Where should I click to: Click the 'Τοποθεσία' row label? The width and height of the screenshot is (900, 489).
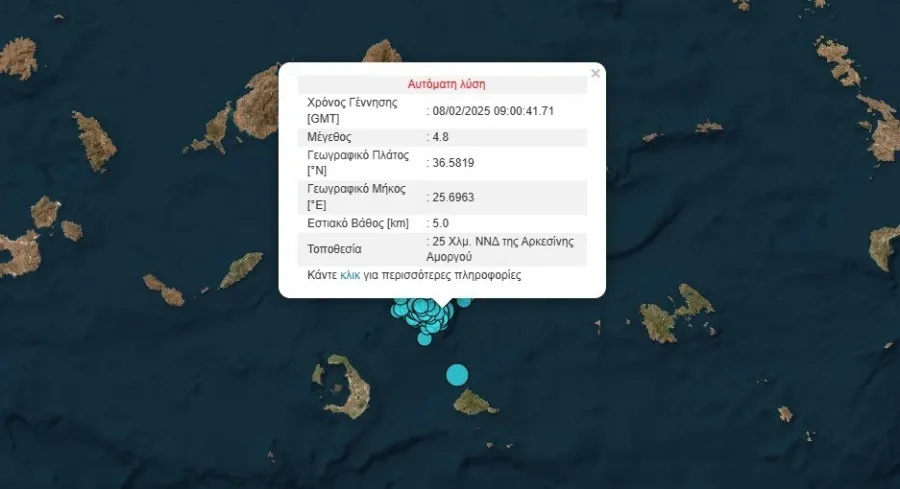[x=334, y=248]
